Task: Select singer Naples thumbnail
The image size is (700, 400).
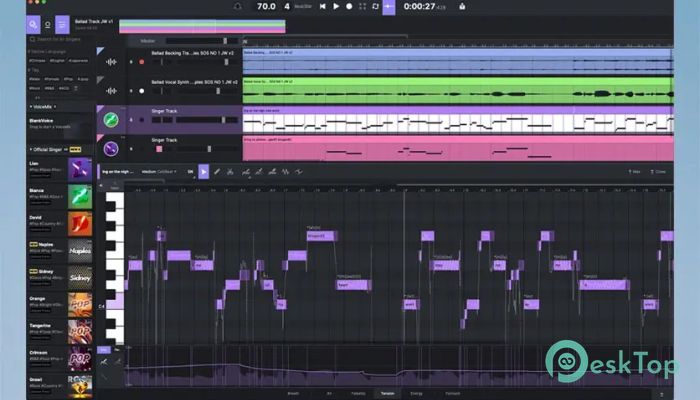Action: [x=80, y=250]
